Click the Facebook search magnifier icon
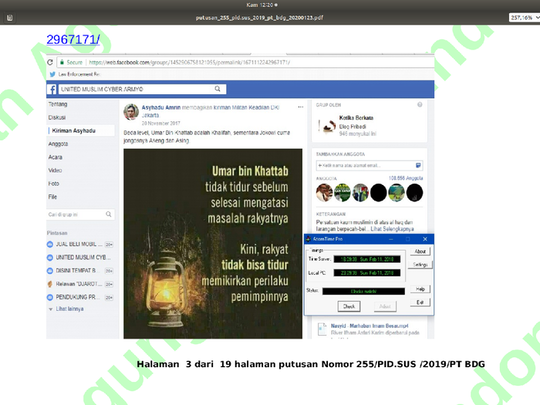 click(x=218, y=89)
